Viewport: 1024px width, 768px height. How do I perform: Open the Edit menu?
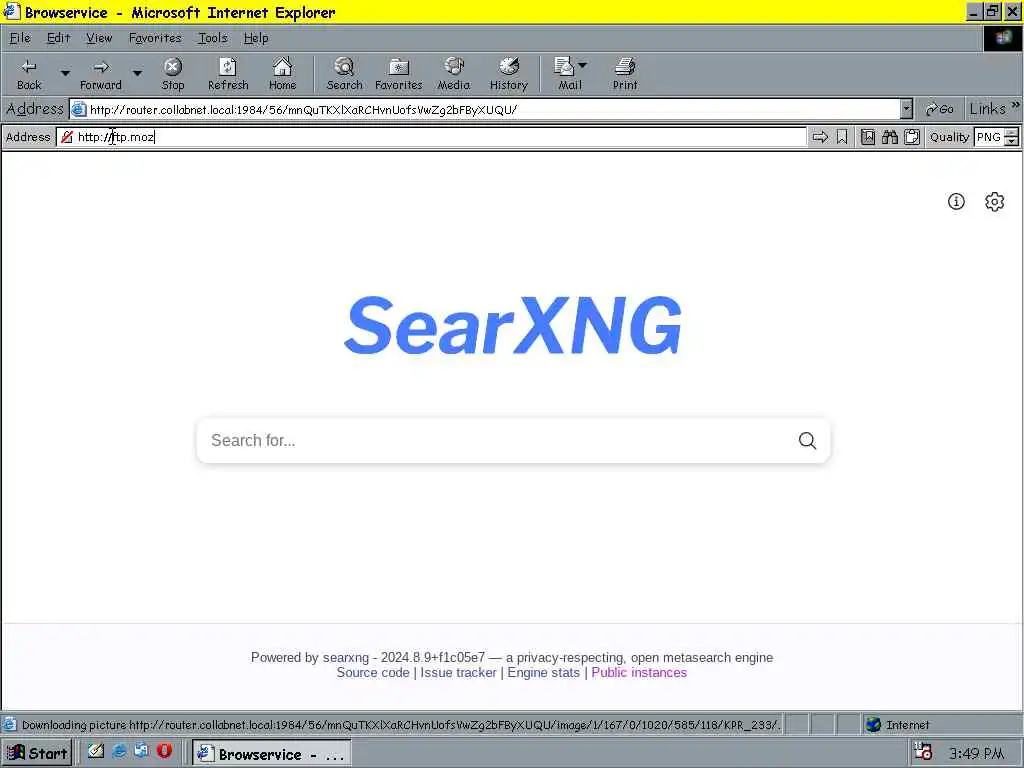58,38
